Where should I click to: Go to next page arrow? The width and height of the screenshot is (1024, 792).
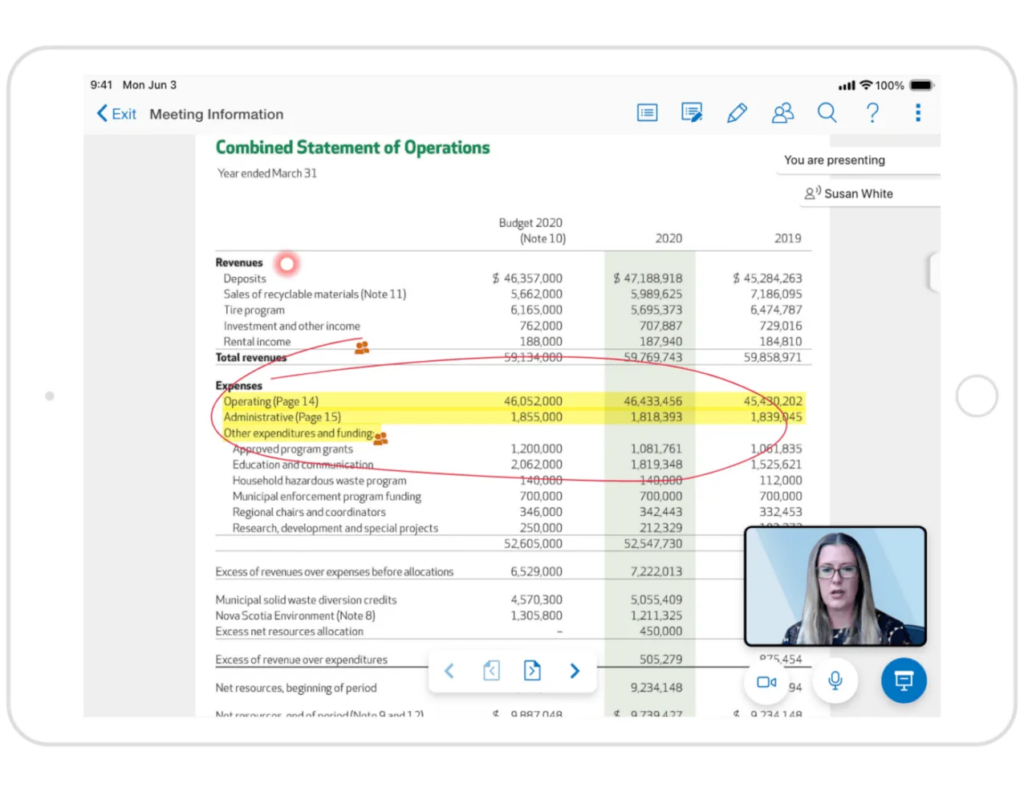[575, 671]
